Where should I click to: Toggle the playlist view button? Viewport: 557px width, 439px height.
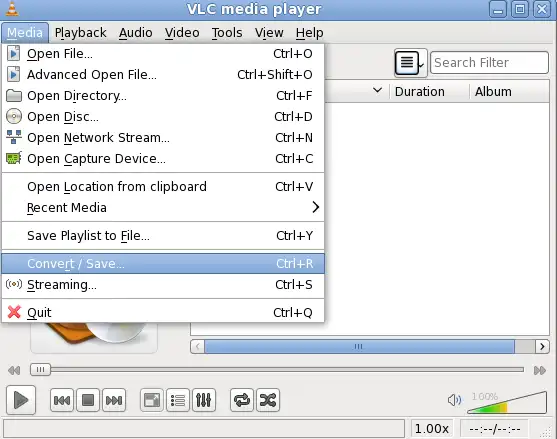click(178, 400)
